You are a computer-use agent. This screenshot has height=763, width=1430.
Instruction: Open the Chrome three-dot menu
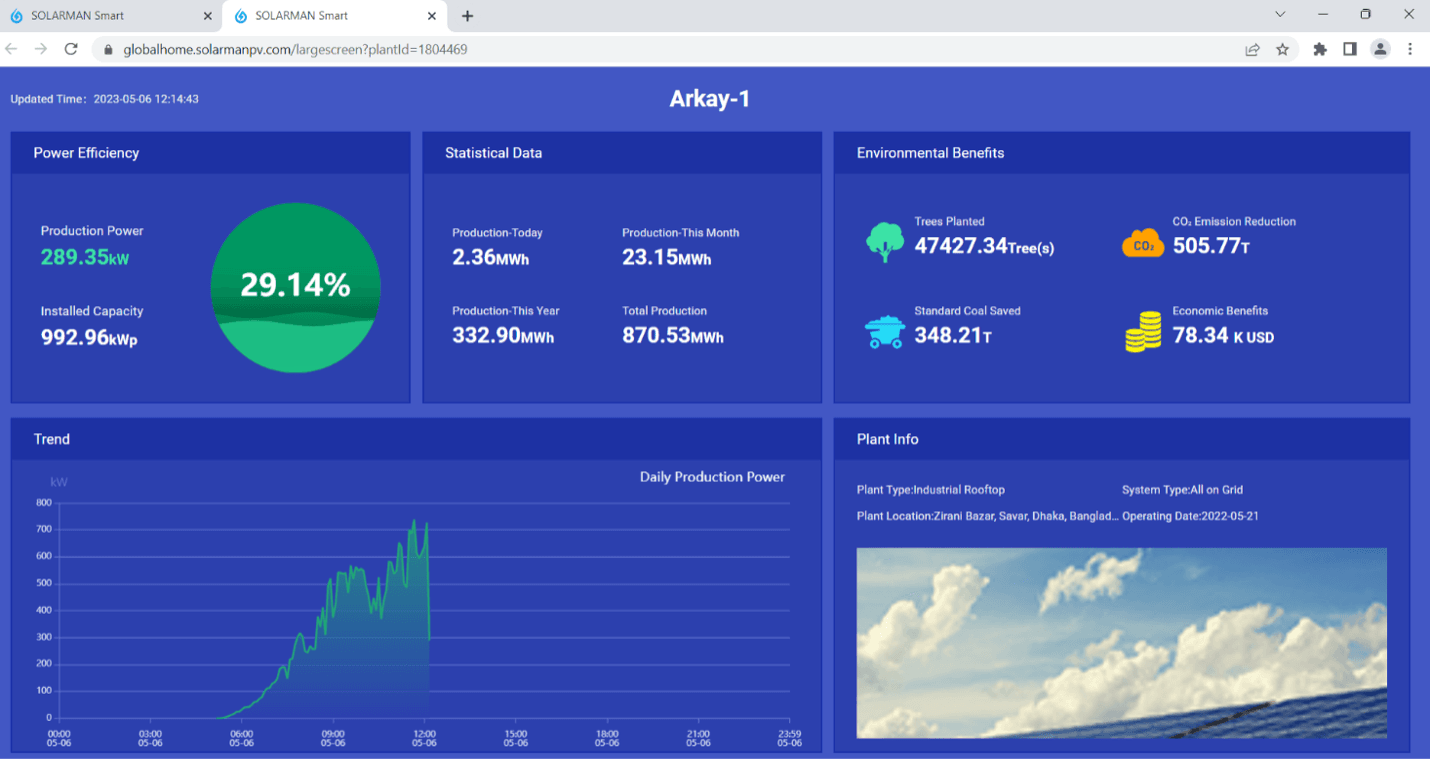pos(1410,49)
